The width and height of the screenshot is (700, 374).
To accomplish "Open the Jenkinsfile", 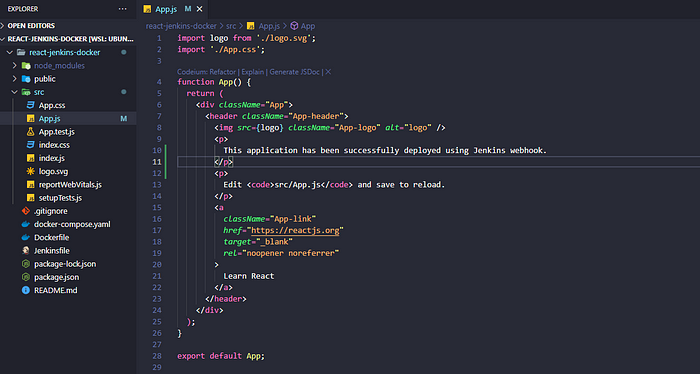I will pos(51,251).
